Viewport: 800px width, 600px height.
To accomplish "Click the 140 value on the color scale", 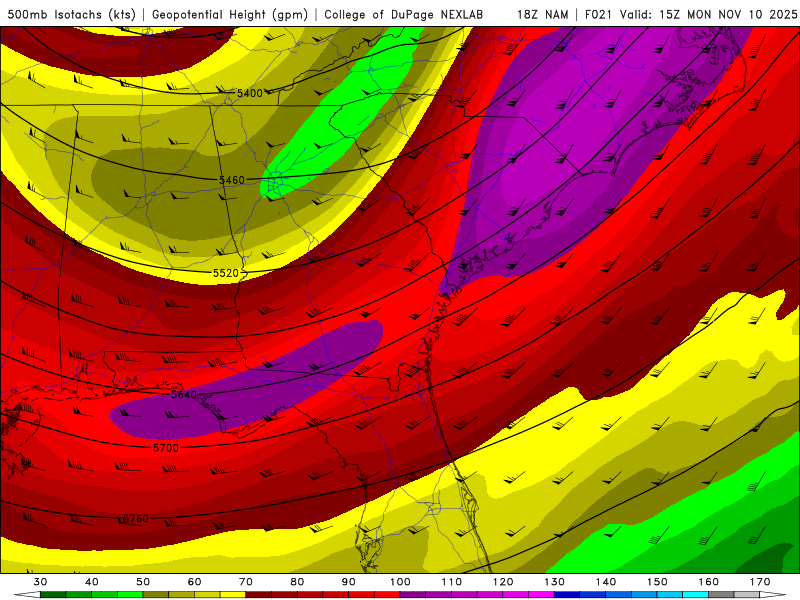I will [606, 582].
